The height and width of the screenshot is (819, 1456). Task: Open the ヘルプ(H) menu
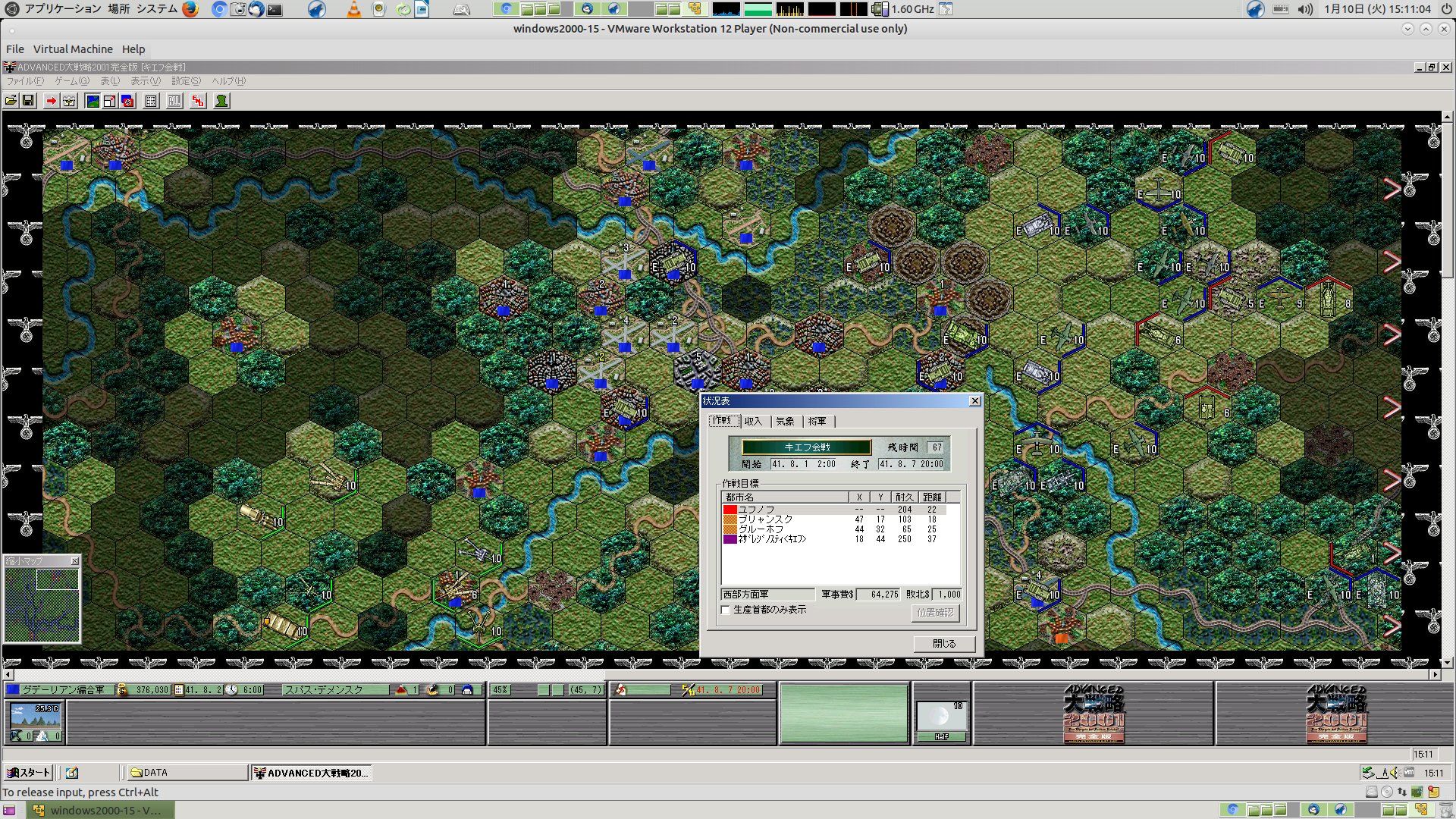[228, 81]
